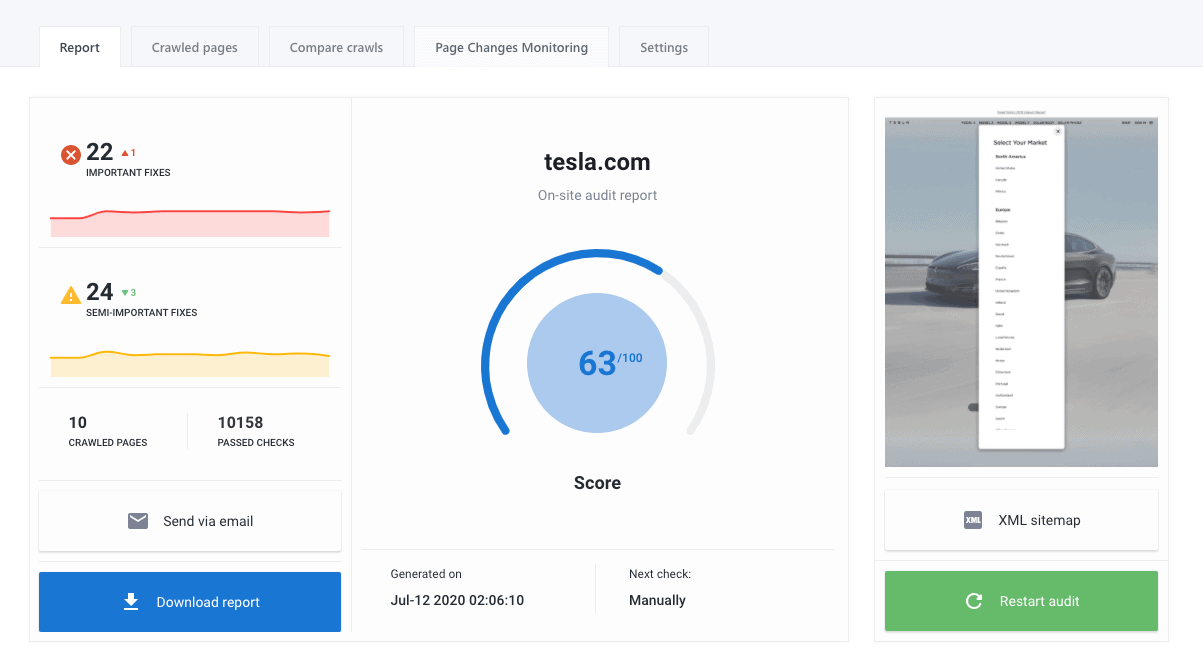The height and width of the screenshot is (654, 1203).
Task: Click the XML file icon
Action: click(x=973, y=520)
